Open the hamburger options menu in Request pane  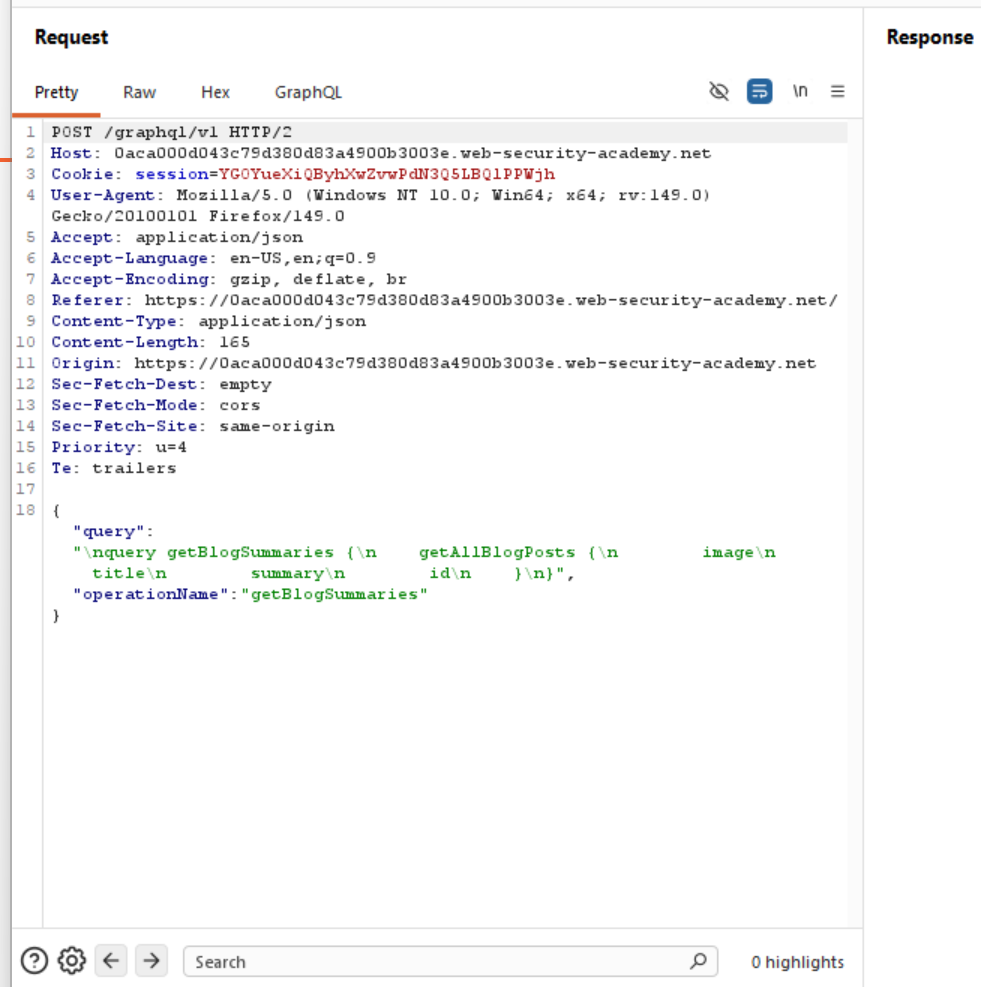[x=837, y=91]
